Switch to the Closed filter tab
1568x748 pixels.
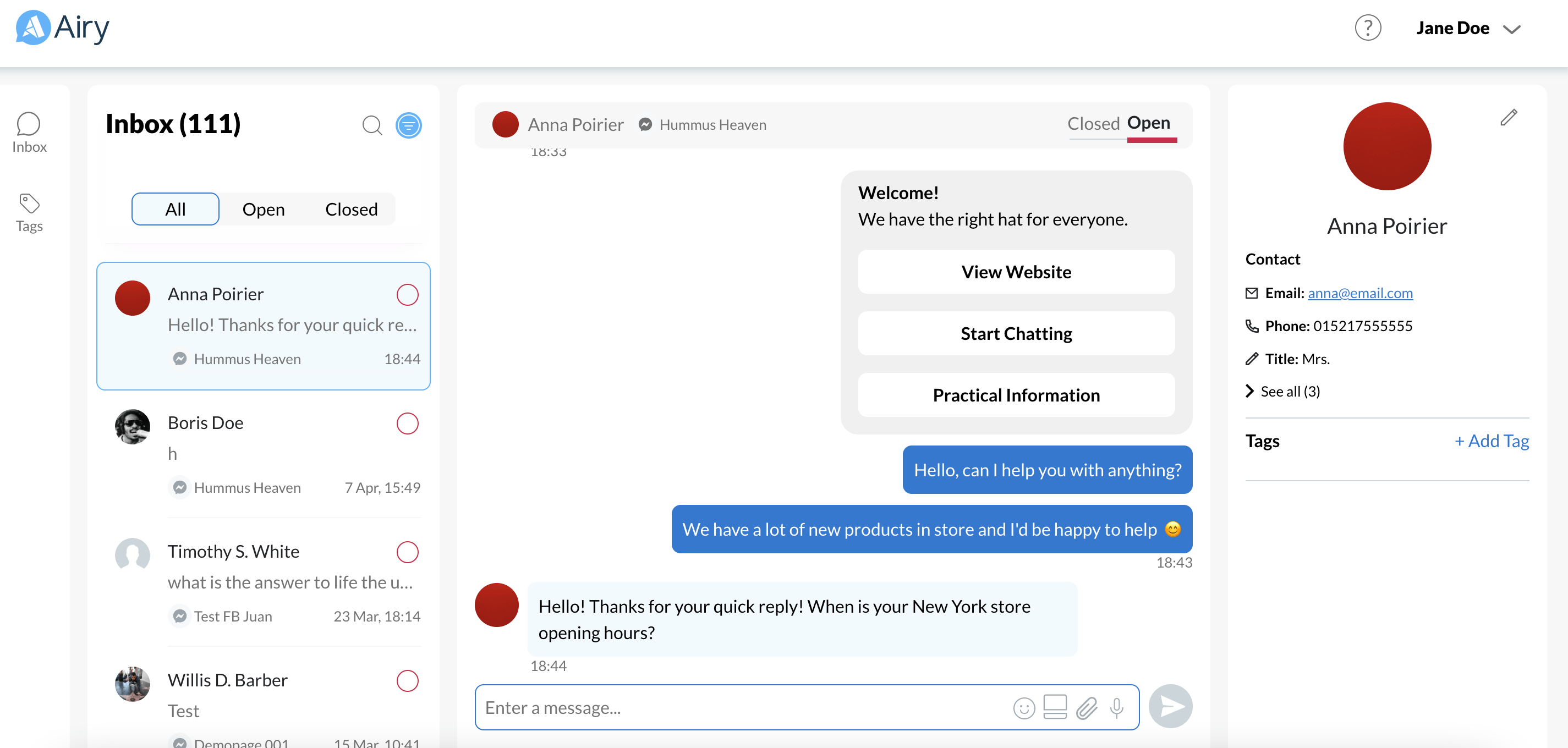coord(351,210)
